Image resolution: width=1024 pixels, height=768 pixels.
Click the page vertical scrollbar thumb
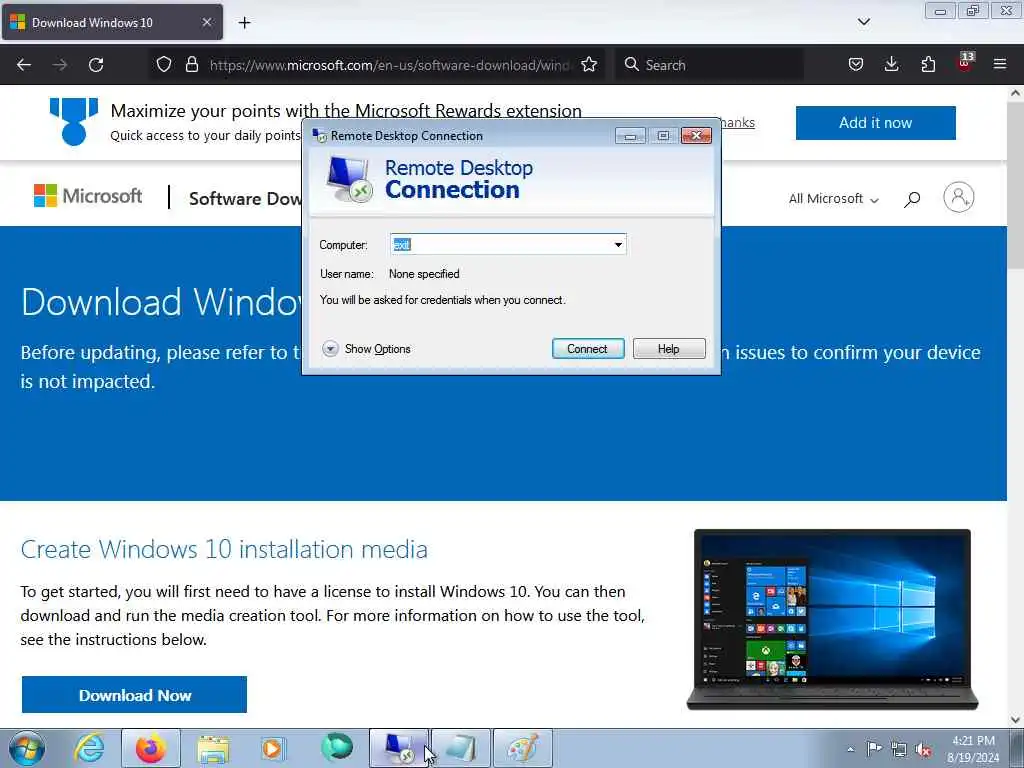point(1015,185)
